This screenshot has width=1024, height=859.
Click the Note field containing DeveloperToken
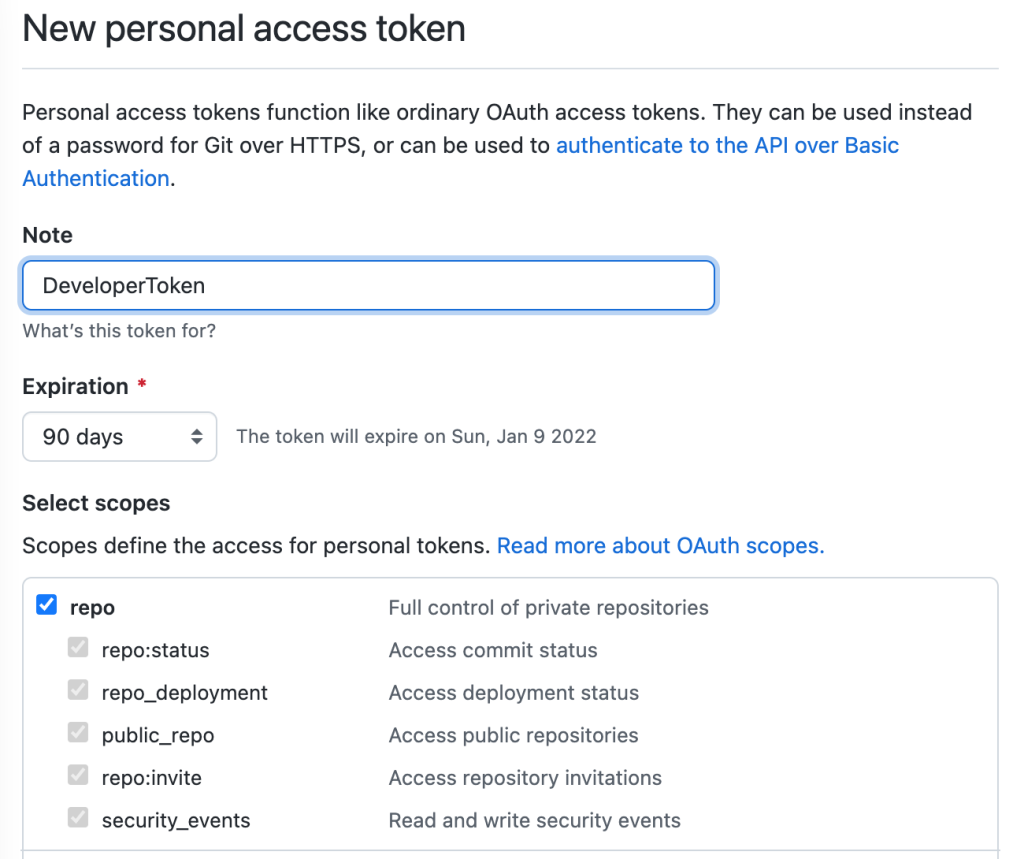[369, 285]
